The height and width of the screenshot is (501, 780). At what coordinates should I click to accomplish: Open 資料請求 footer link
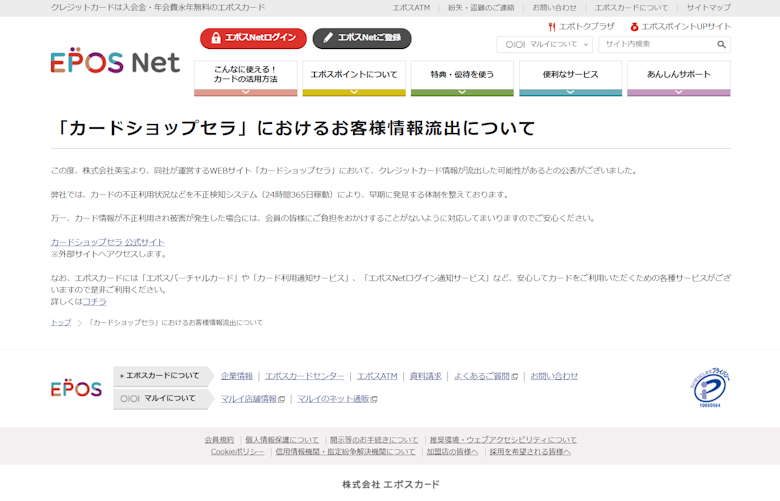pos(425,376)
